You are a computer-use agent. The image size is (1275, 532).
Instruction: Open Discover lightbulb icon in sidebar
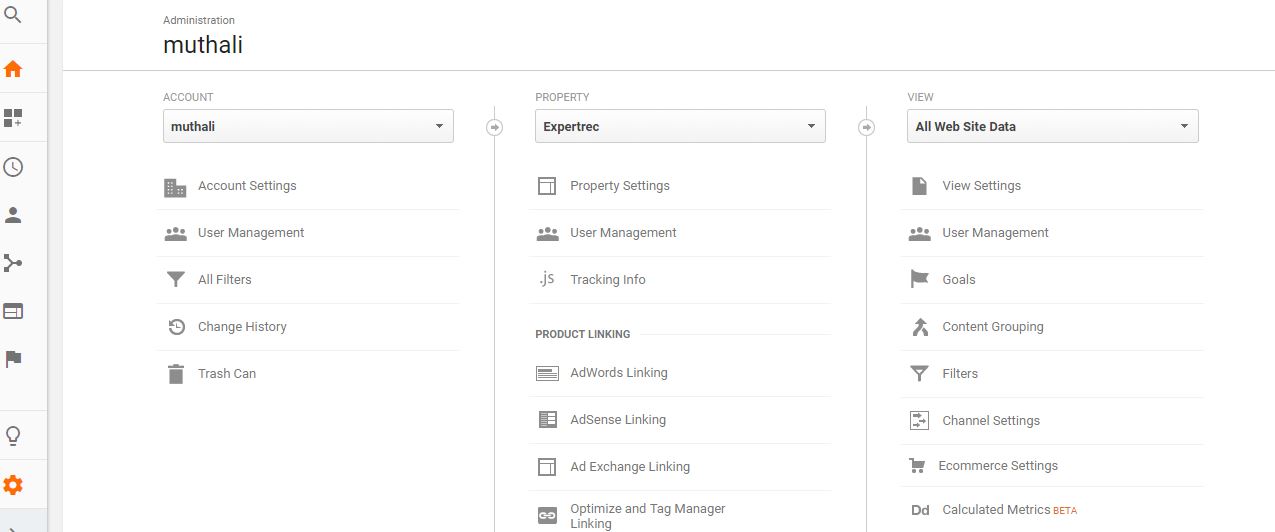click(13, 437)
